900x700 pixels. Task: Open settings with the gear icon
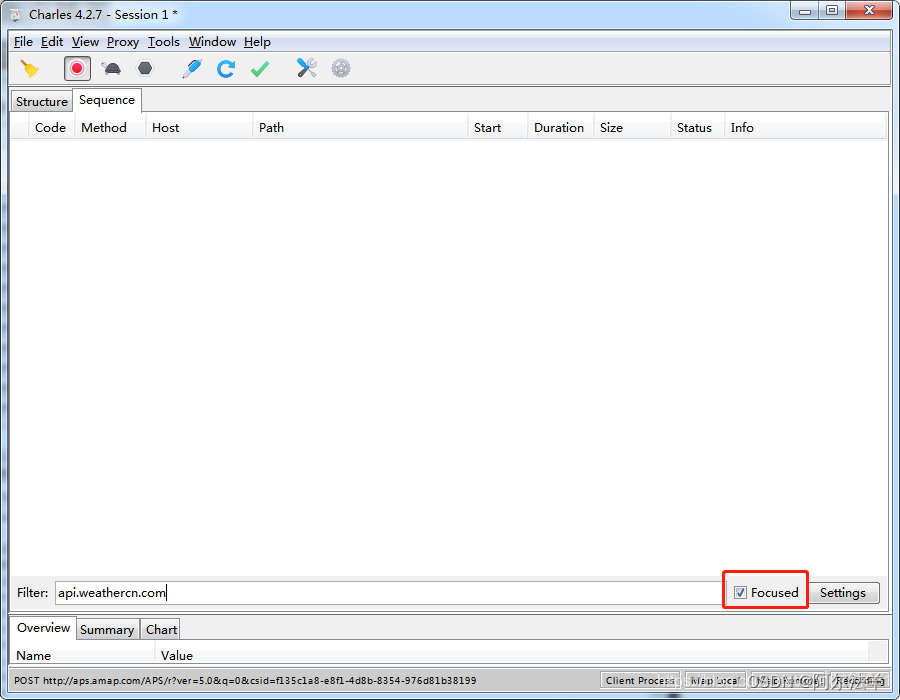[x=341, y=68]
